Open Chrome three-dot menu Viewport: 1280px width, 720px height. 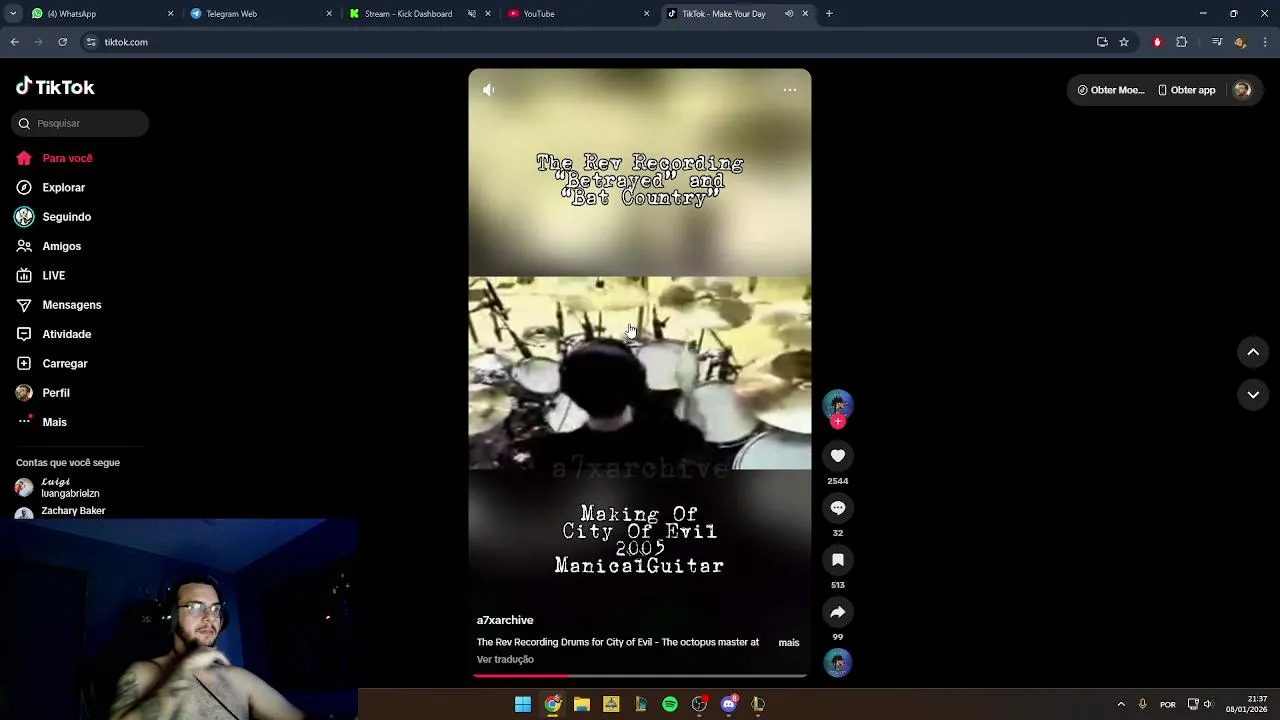pyautogui.click(x=1265, y=42)
